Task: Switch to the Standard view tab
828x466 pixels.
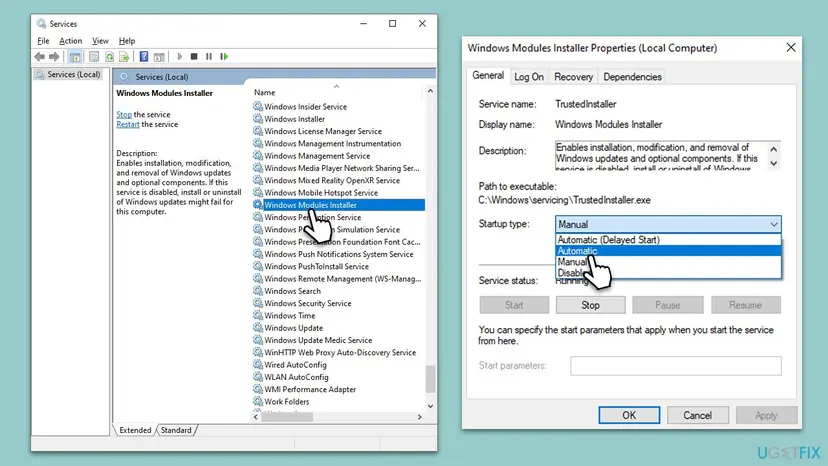Action: [x=176, y=430]
